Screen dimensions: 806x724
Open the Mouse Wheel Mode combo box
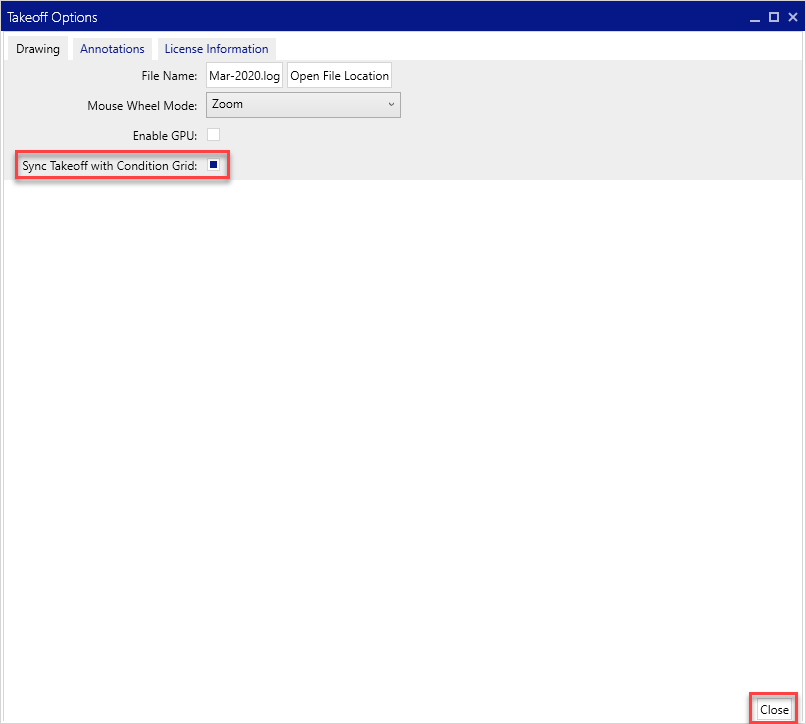(302, 105)
